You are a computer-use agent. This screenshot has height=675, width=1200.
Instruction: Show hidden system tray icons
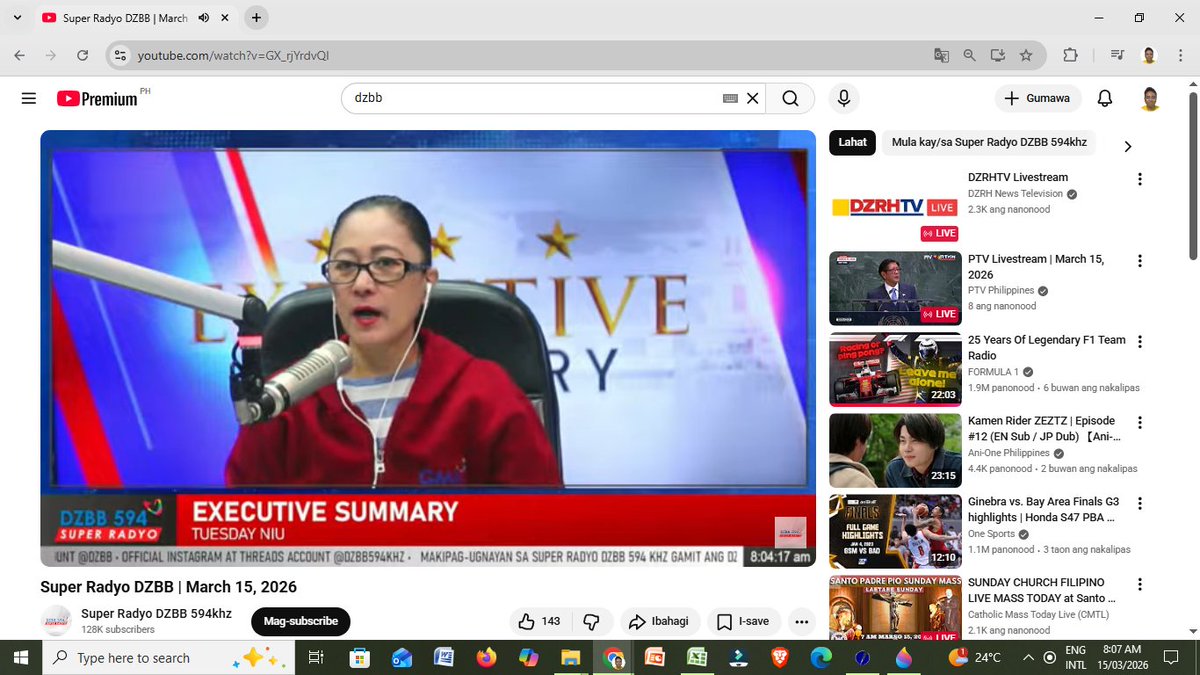(x=1028, y=657)
